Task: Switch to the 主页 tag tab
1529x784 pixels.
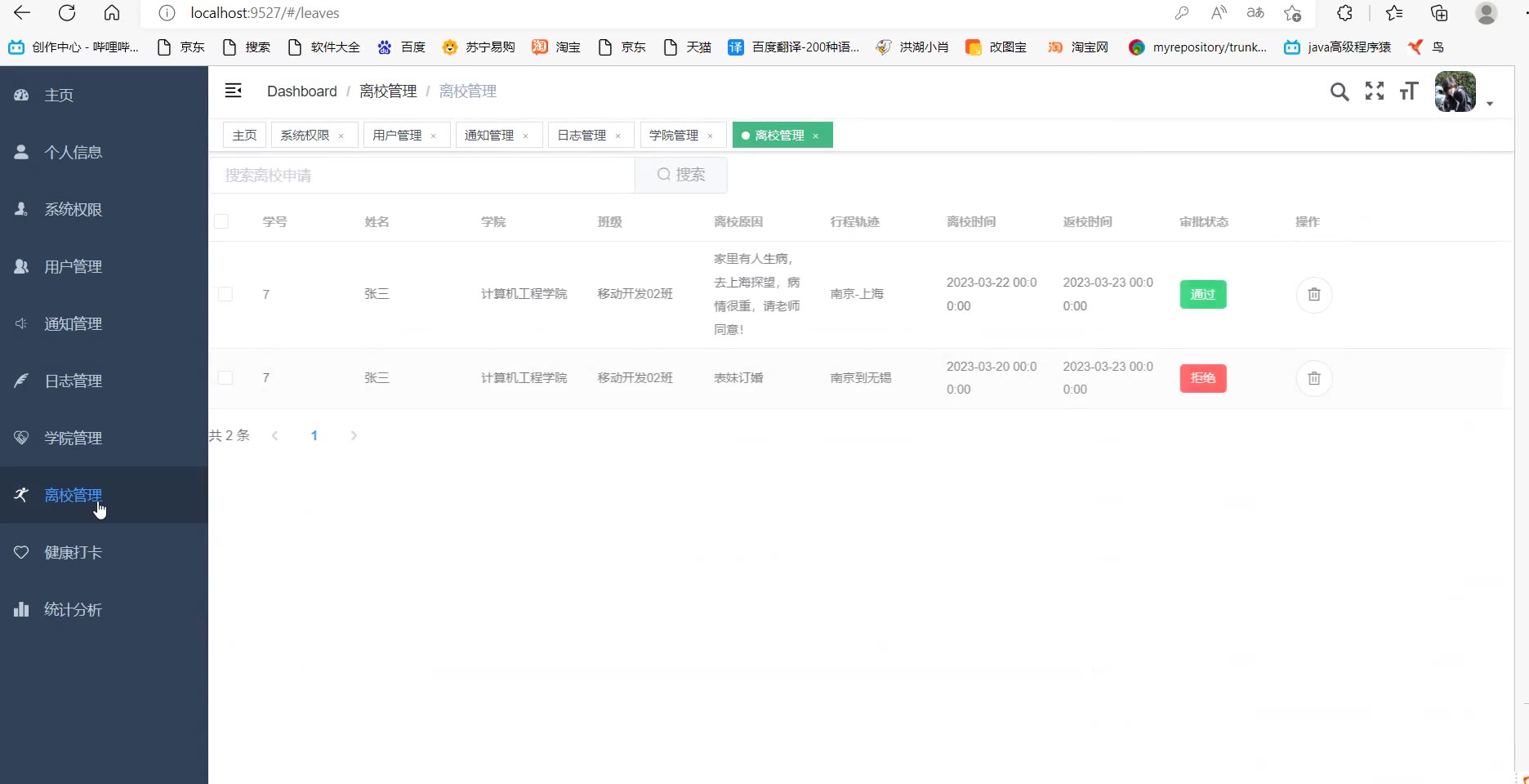Action: click(244, 135)
